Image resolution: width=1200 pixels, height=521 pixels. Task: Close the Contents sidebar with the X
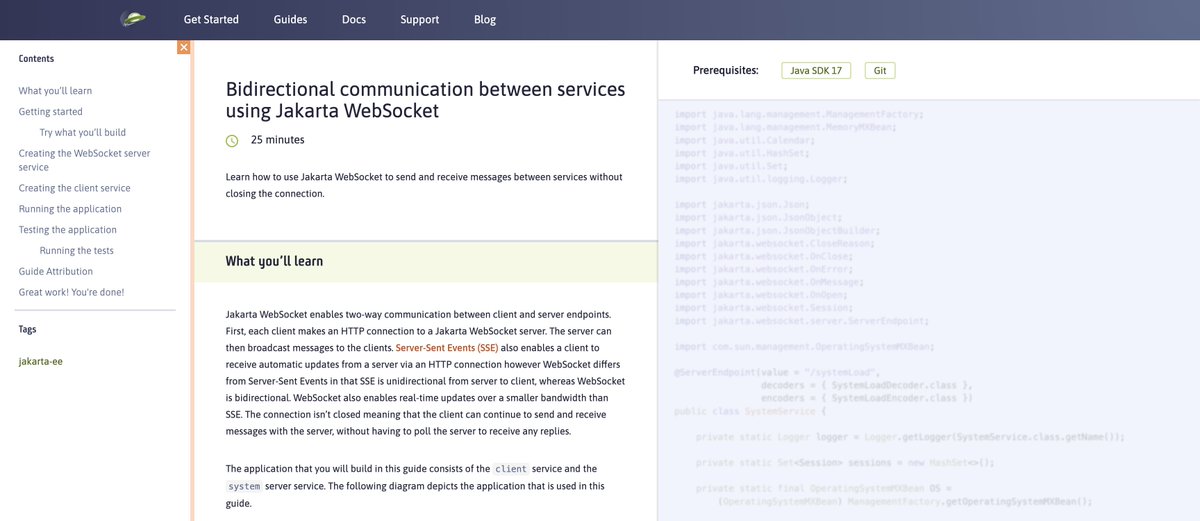click(x=184, y=47)
